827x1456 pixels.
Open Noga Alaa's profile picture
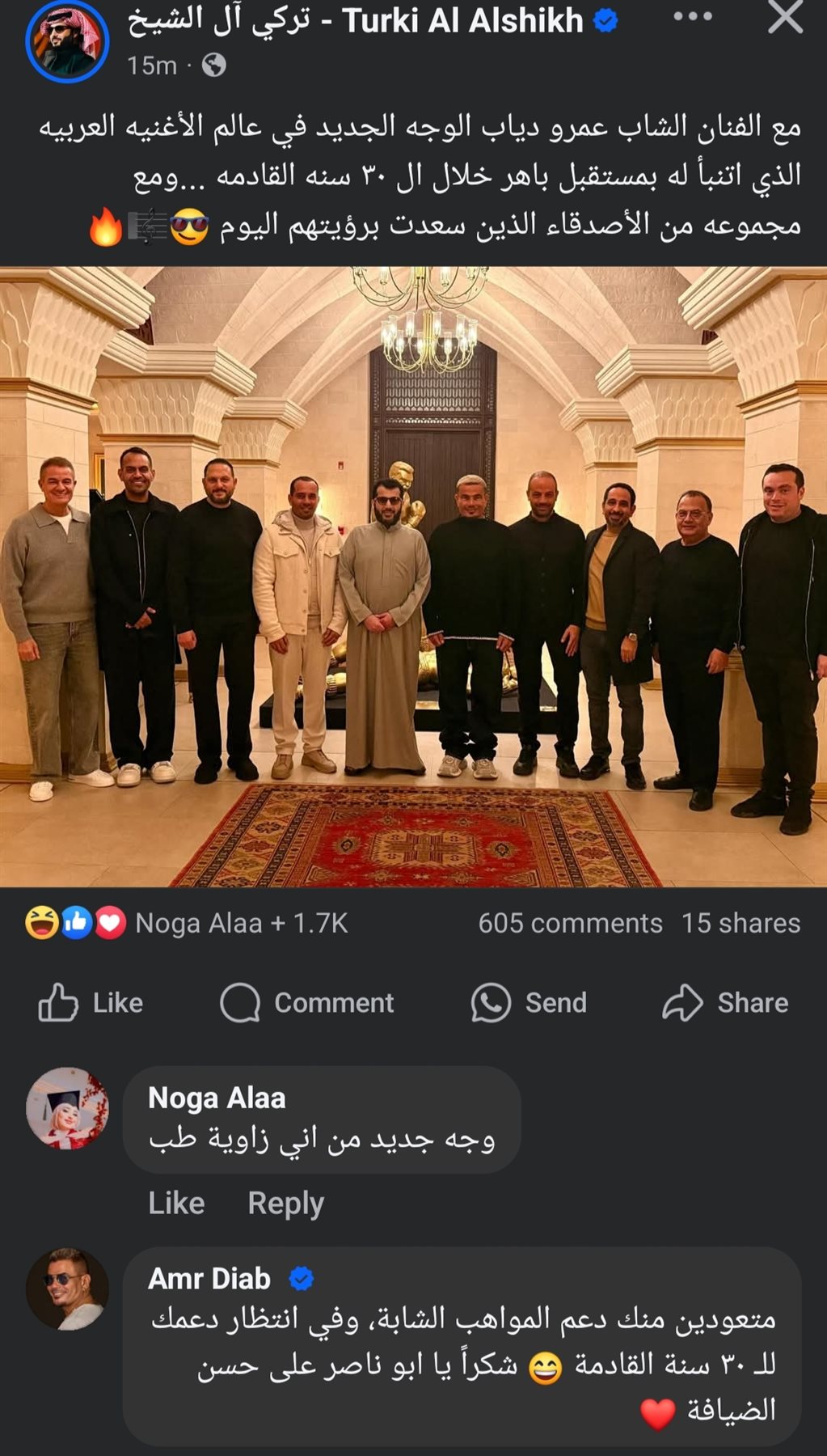click(x=67, y=1107)
